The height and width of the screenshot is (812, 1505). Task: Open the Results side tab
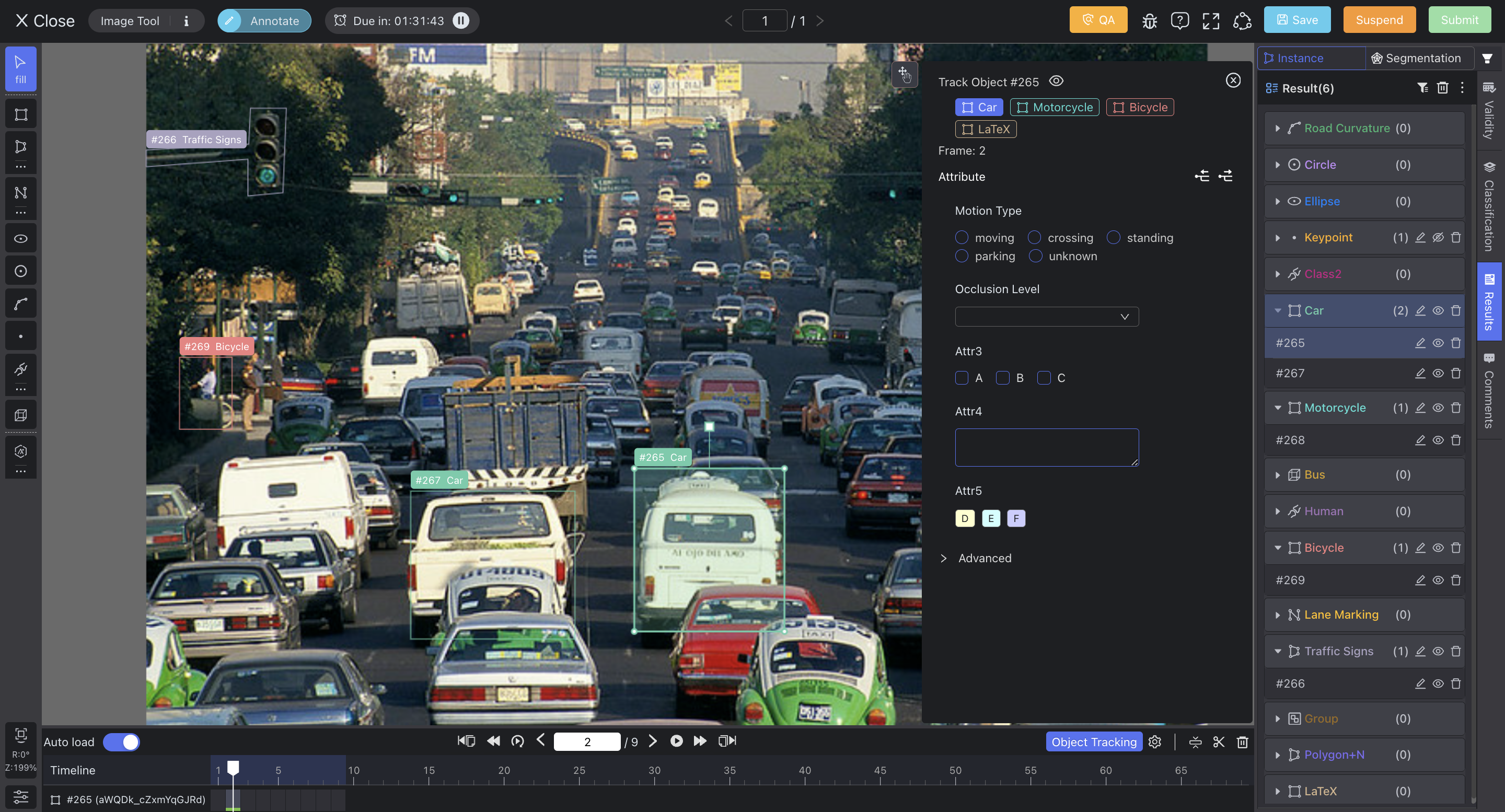tap(1489, 301)
